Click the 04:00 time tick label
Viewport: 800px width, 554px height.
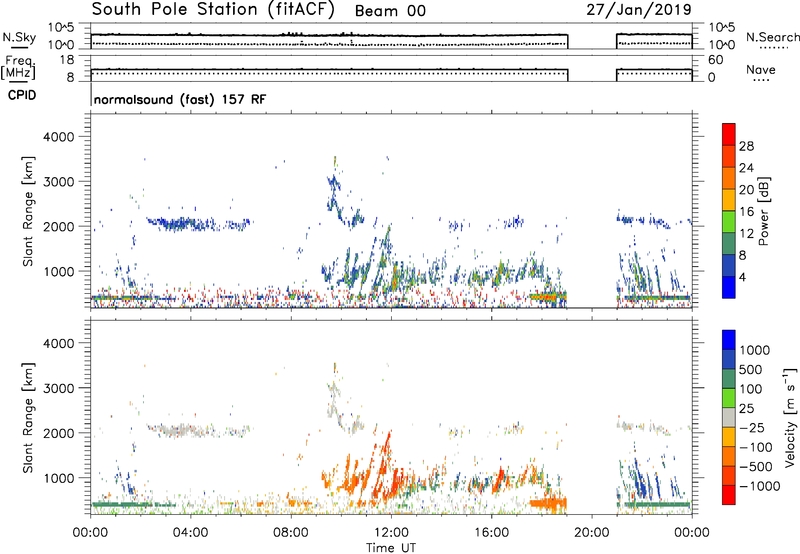tap(190, 533)
